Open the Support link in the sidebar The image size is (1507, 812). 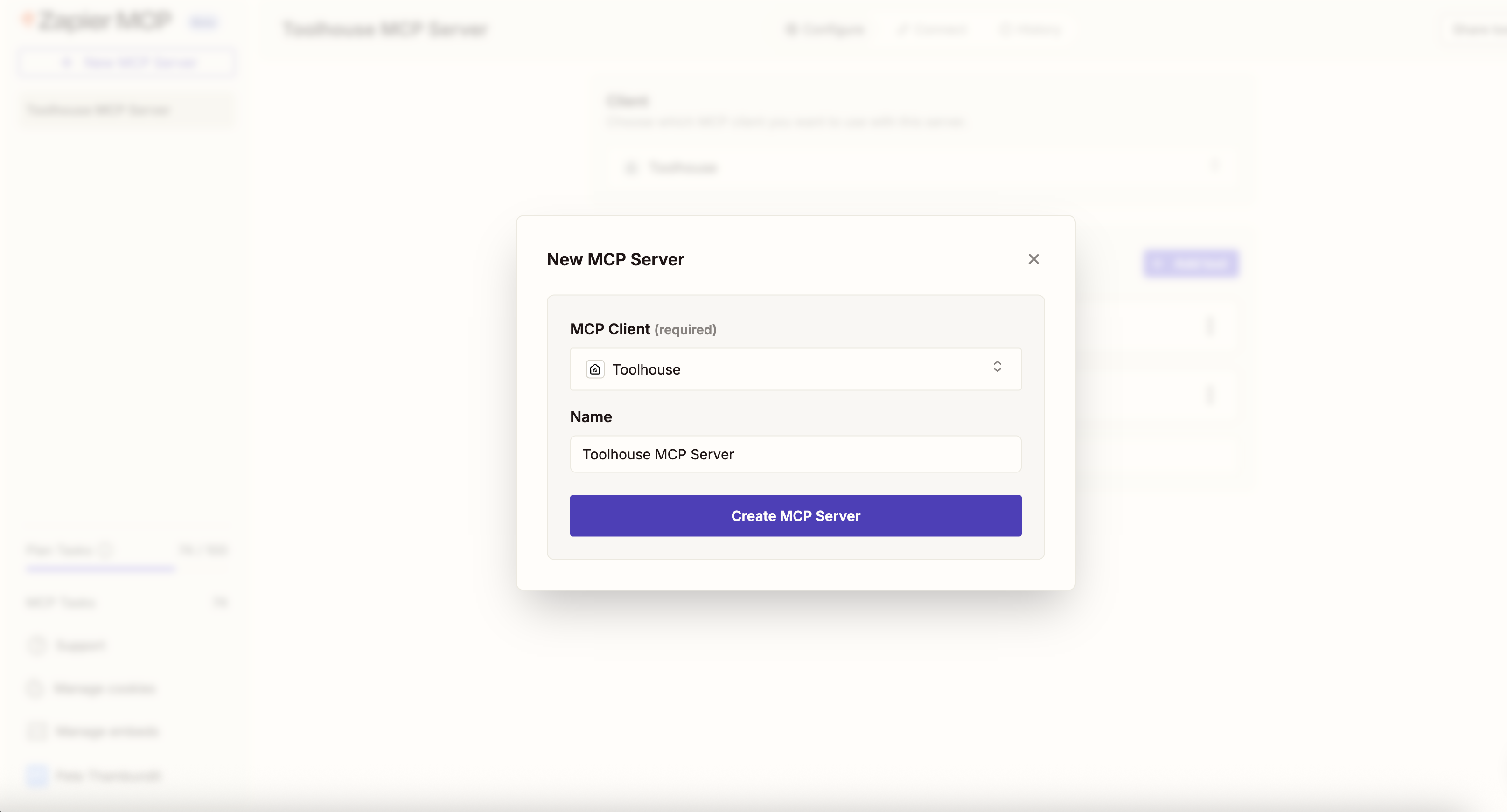click(81, 645)
